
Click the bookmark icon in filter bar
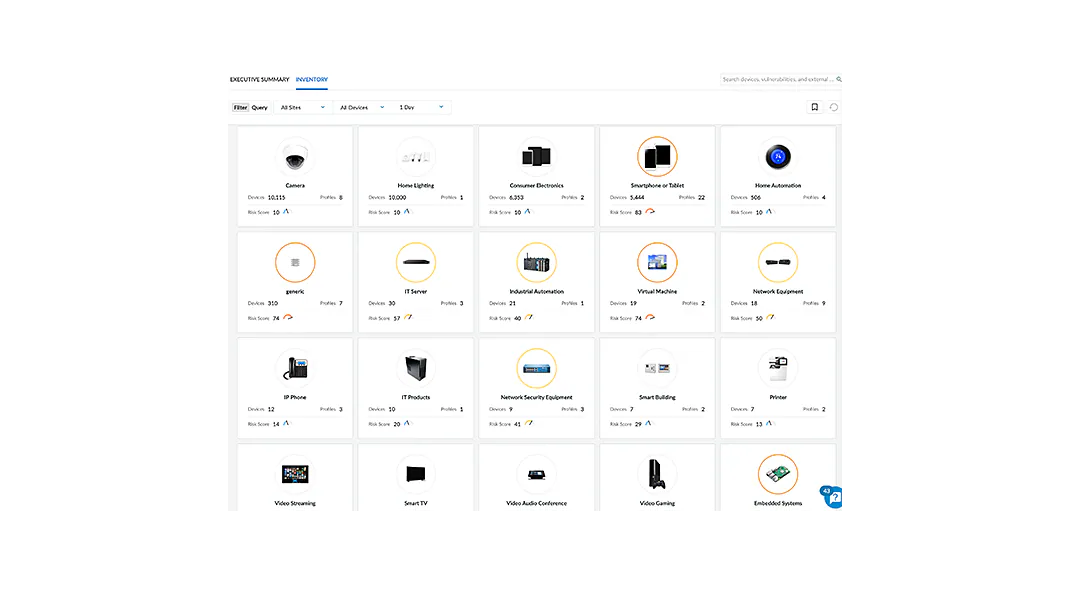pyautogui.click(x=815, y=107)
